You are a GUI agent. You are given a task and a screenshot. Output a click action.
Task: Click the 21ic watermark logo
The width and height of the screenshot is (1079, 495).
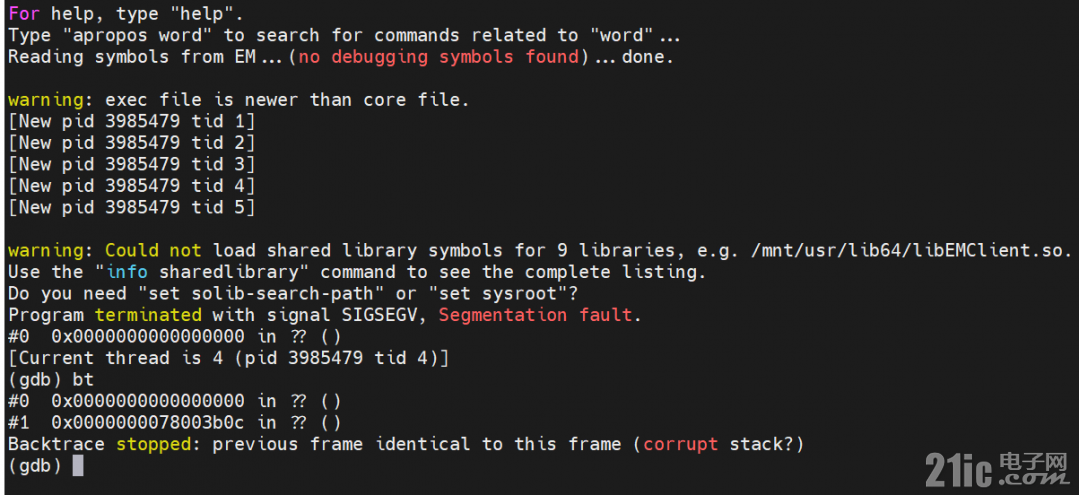pos(998,467)
